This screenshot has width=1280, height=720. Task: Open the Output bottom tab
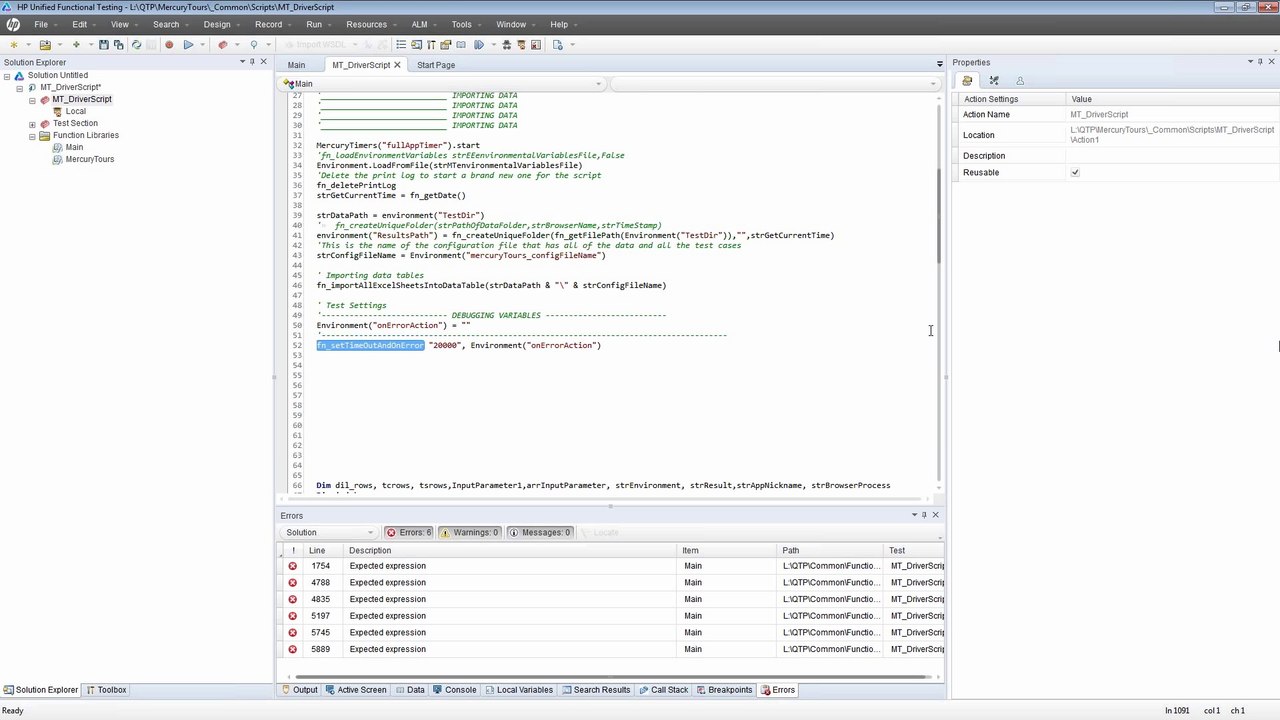tap(299, 690)
